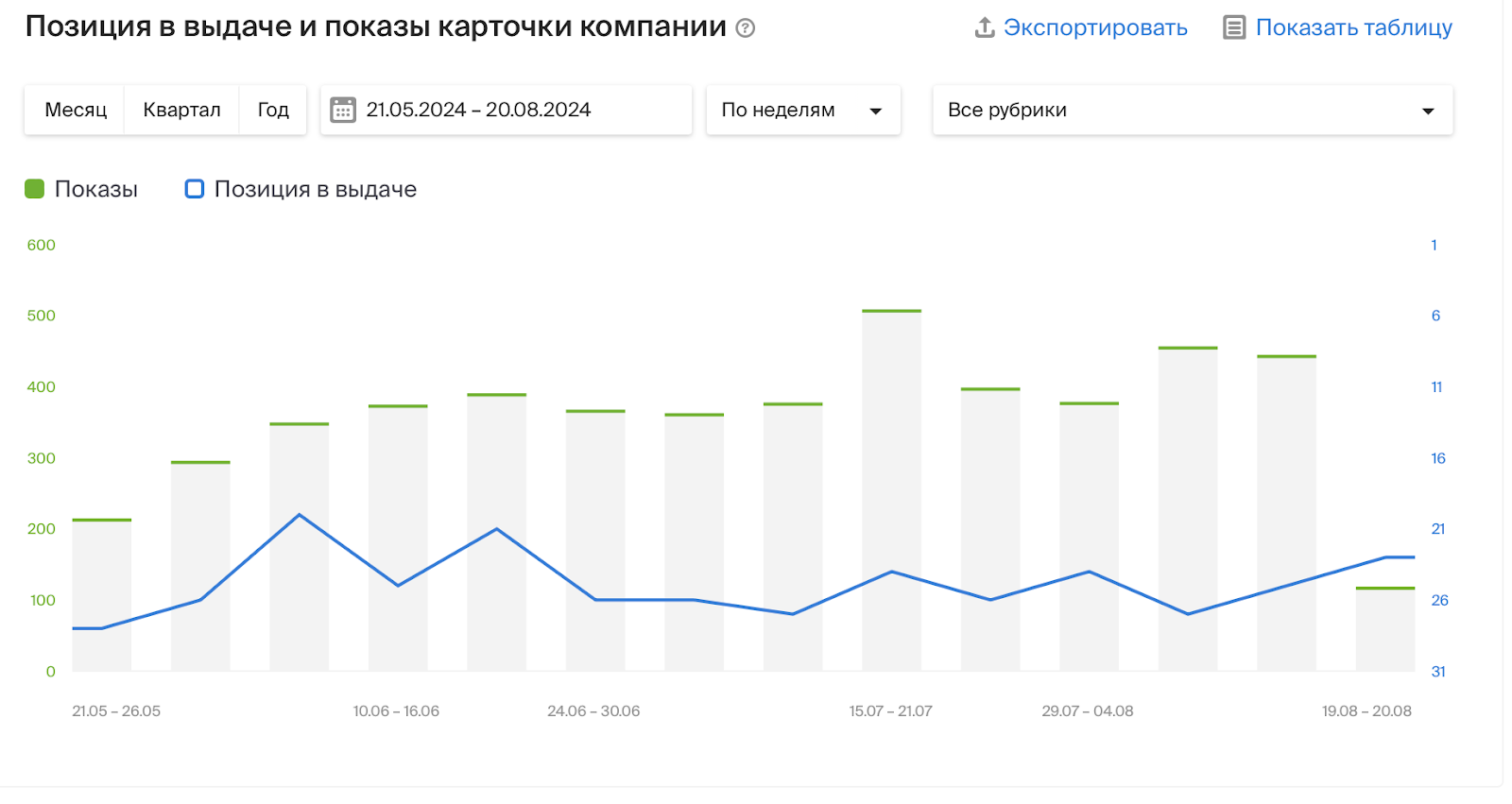Click the bar for week 29.07 – 04.08

point(1089,537)
